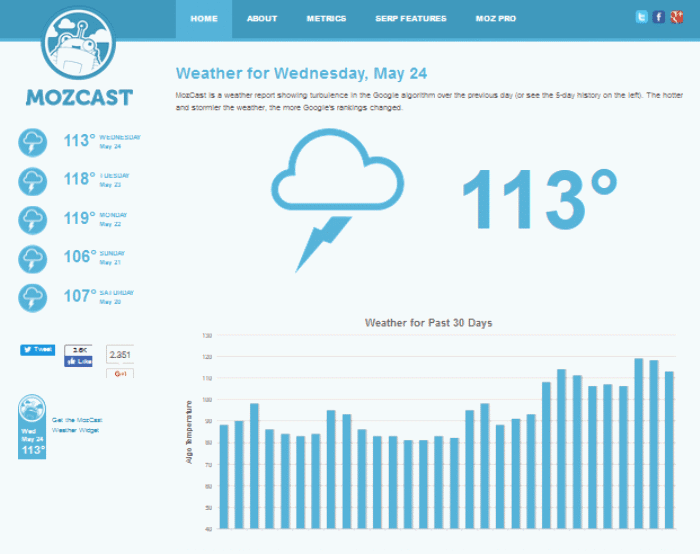Click the Weather for Past 30 Days title
The height and width of the screenshot is (554, 700).
pos(429,323)
